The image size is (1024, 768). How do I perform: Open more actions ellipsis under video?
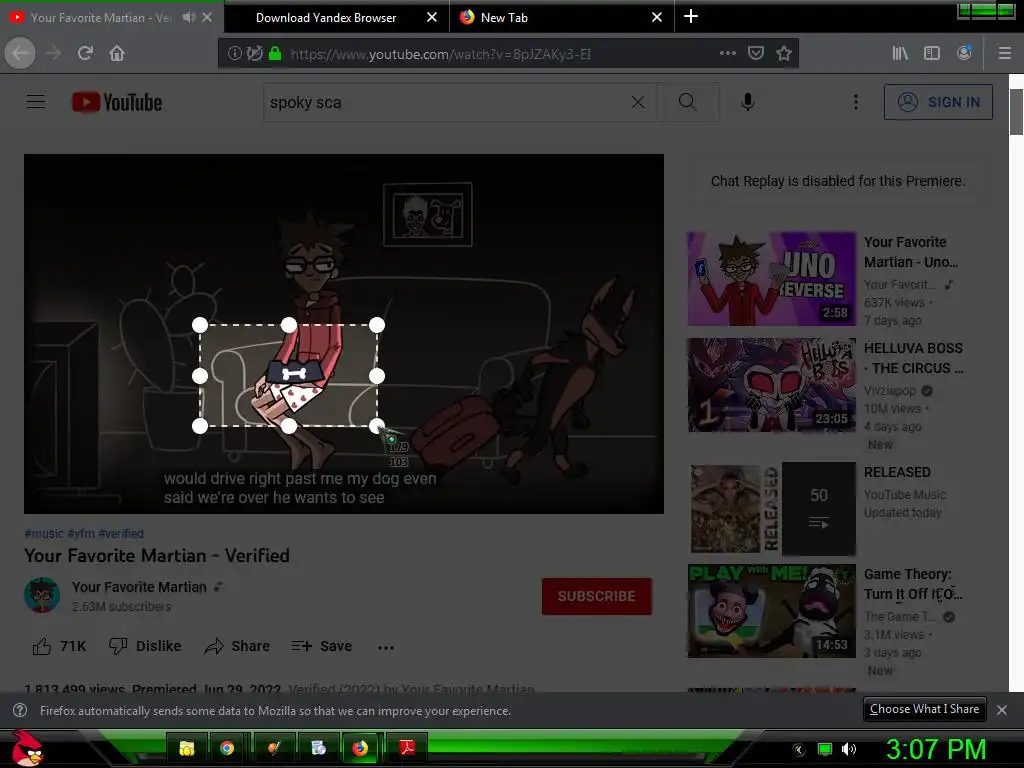(x=386, y=647)
